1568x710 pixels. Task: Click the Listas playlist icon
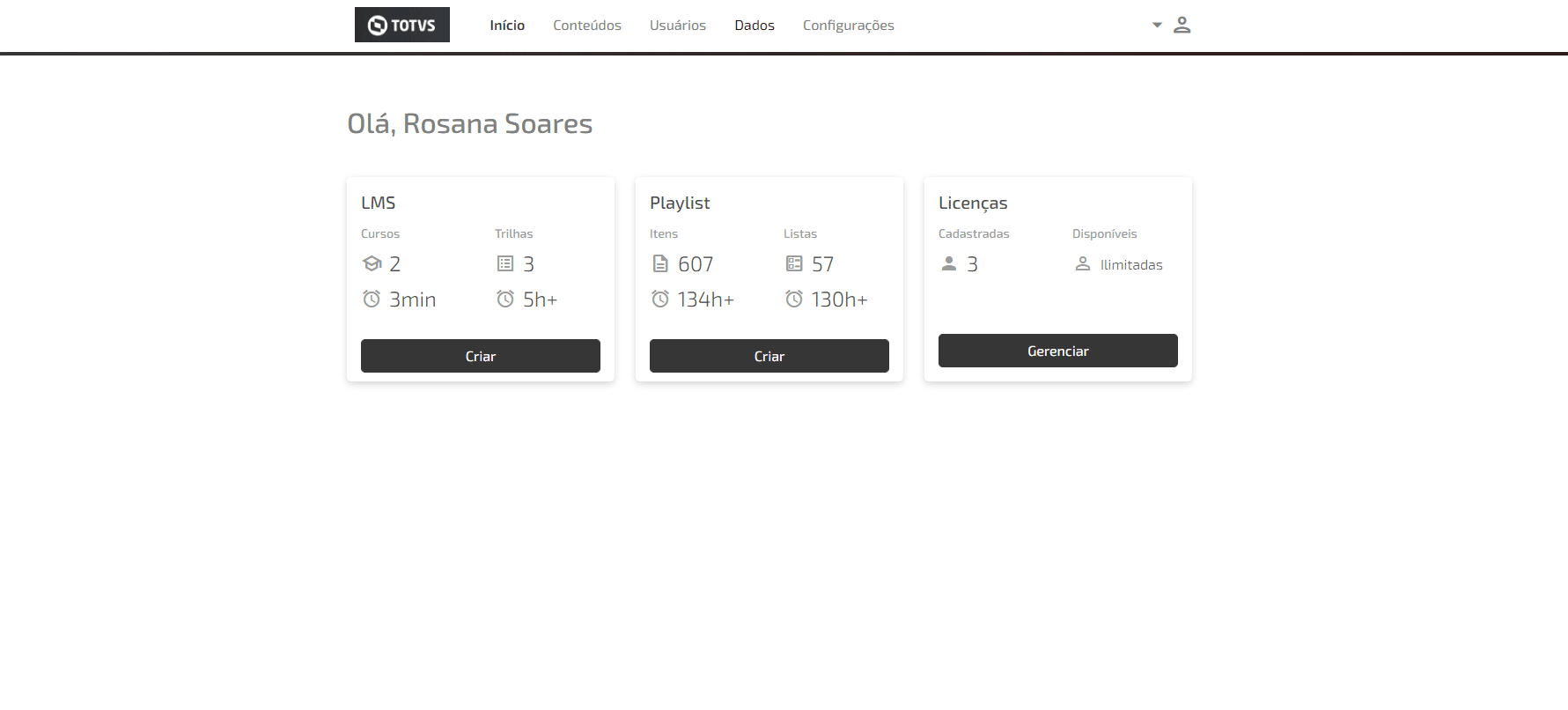pyautogui.click(x=794, y=263)
